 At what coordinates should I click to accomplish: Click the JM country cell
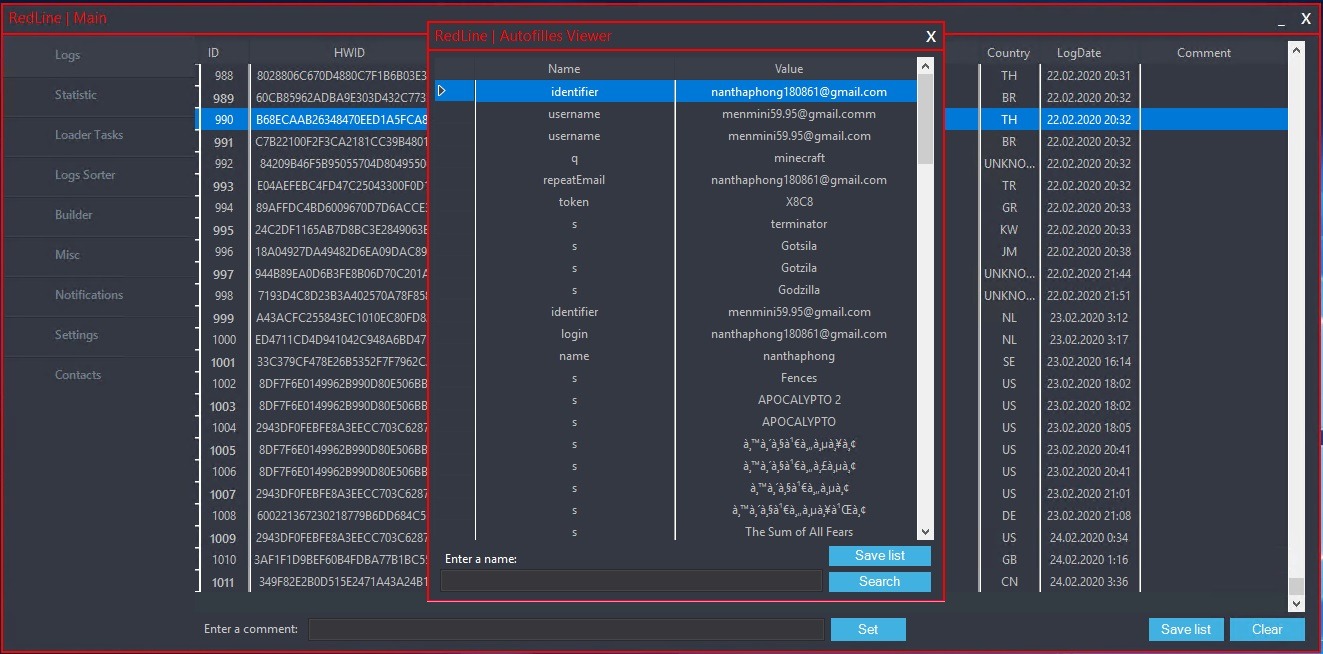pyautogui.click(x=1009, y=252)
